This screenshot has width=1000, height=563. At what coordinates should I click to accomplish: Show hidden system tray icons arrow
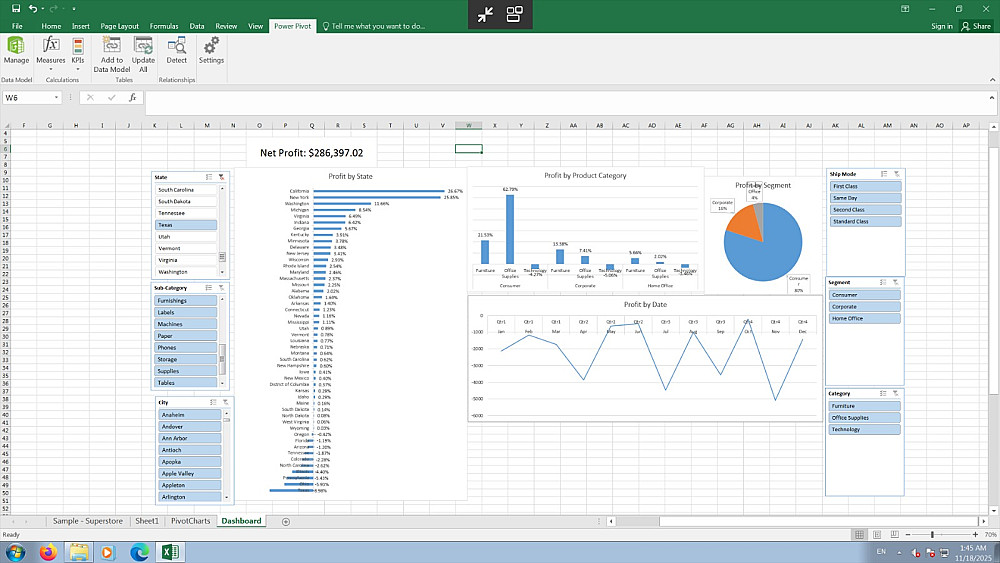click(x=899, y=552)
